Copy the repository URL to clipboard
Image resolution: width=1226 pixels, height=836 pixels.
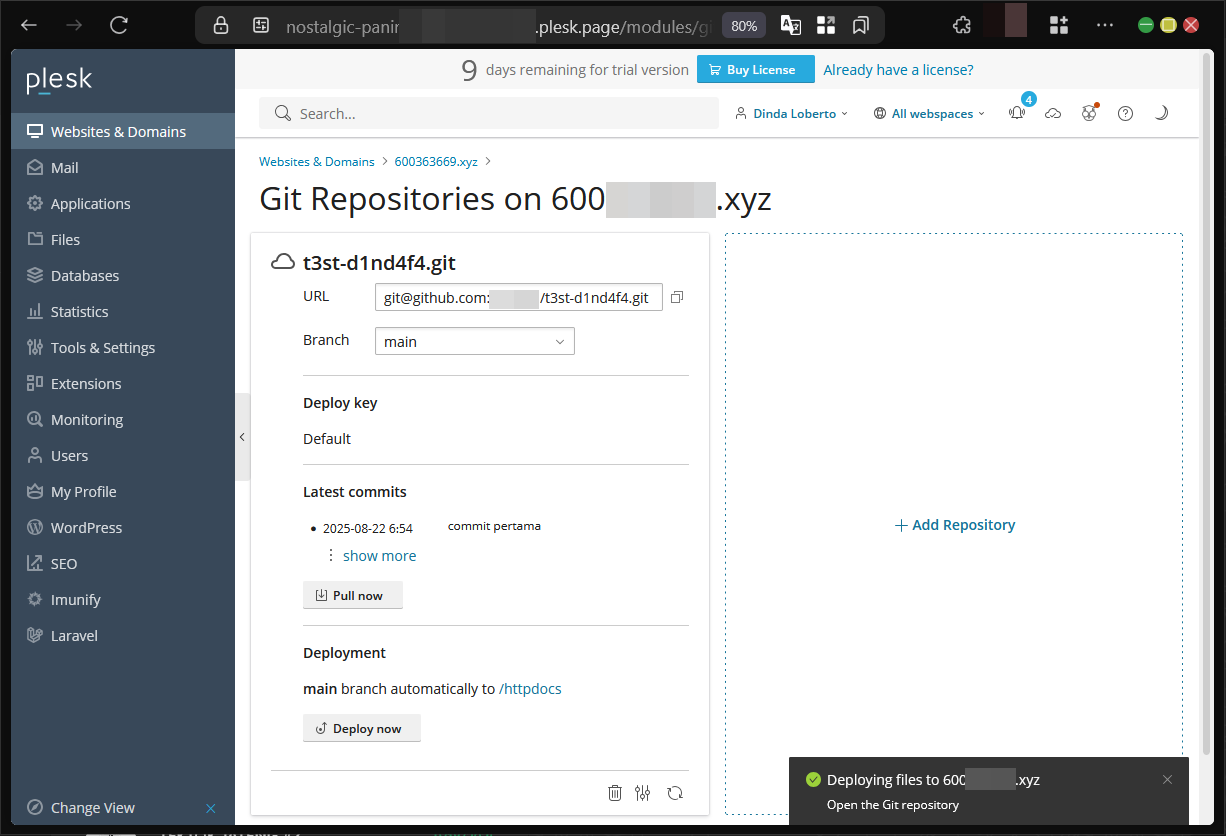click(677, 298)
